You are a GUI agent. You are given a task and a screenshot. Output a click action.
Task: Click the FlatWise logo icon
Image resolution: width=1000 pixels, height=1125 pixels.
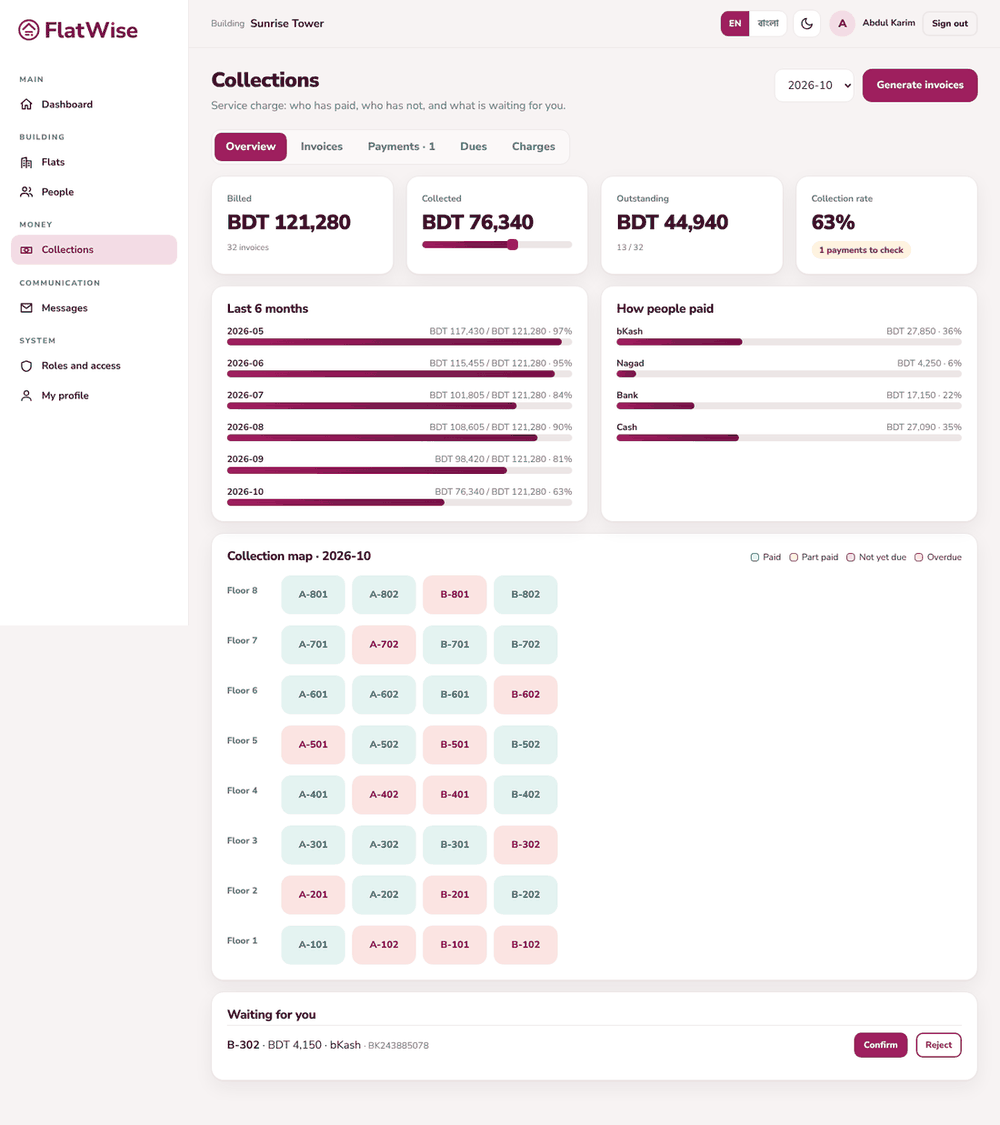[x=29, y=30]
